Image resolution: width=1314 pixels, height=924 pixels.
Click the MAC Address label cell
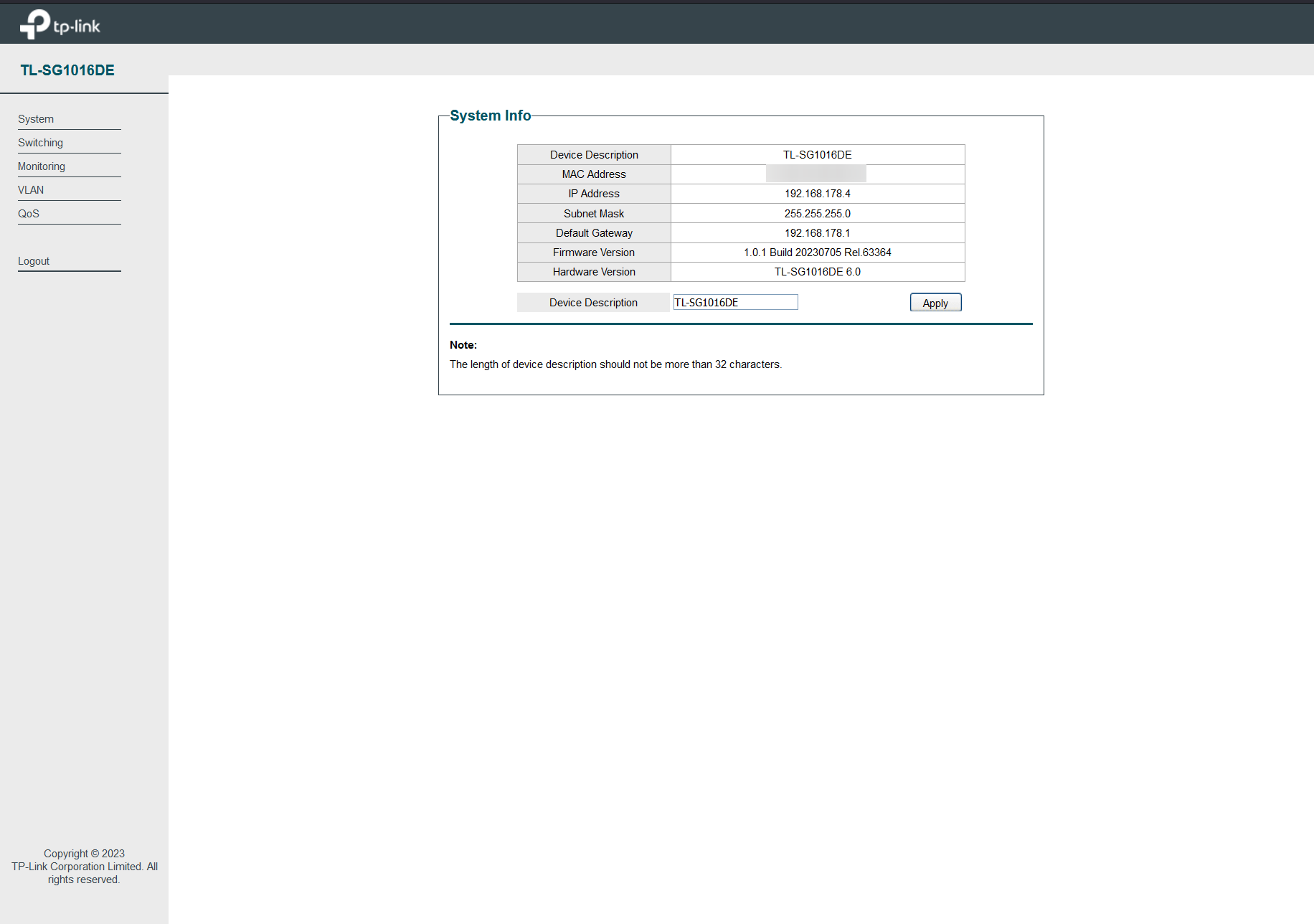[594, 174]
